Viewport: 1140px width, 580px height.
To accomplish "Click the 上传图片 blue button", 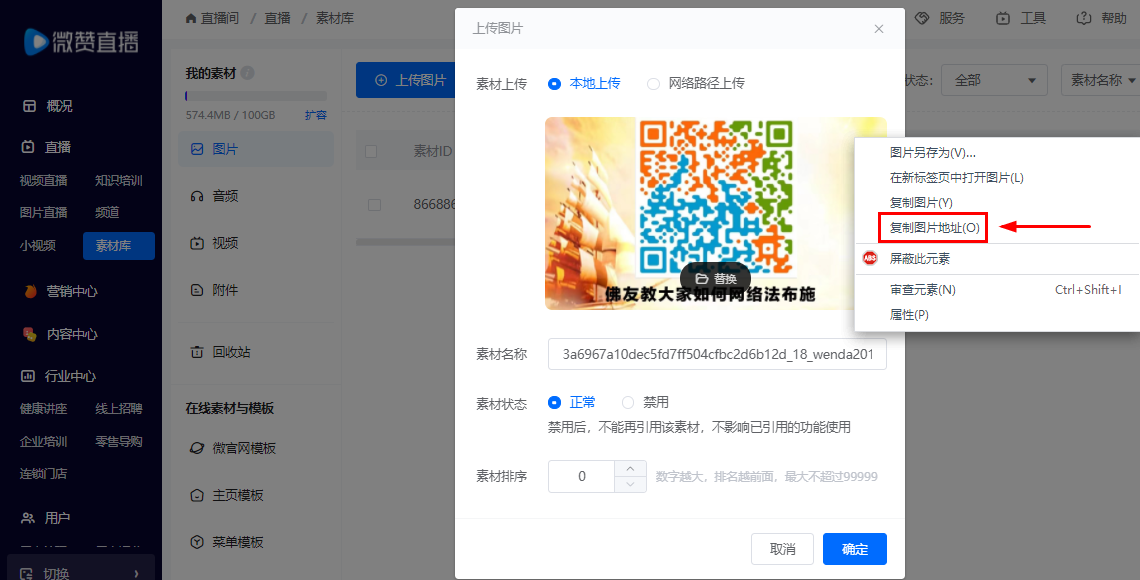I will [407, 80].
